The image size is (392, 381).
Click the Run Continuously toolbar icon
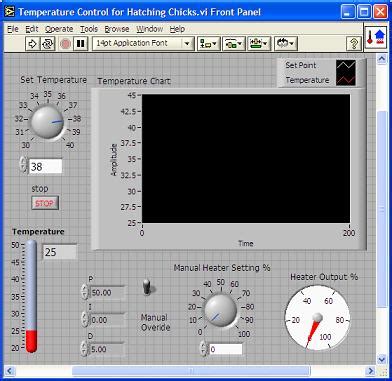pos(48,44)
